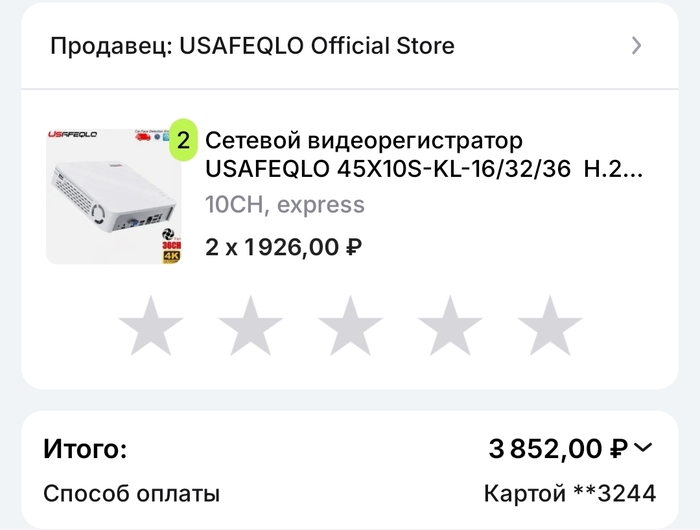Click the "Способ оплаты" payment method label
This screenshot has height=530, width=700.
coord(131,493)
